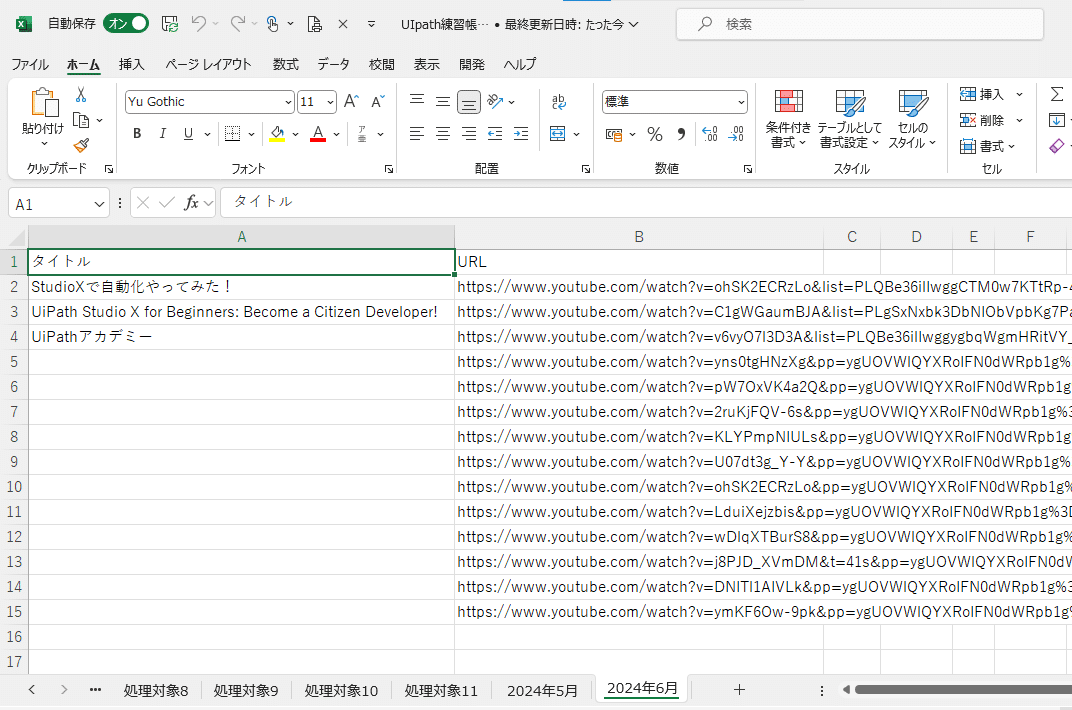Align text left
The height and width of the screenshot is (710, 1072).
click(417, 134)
